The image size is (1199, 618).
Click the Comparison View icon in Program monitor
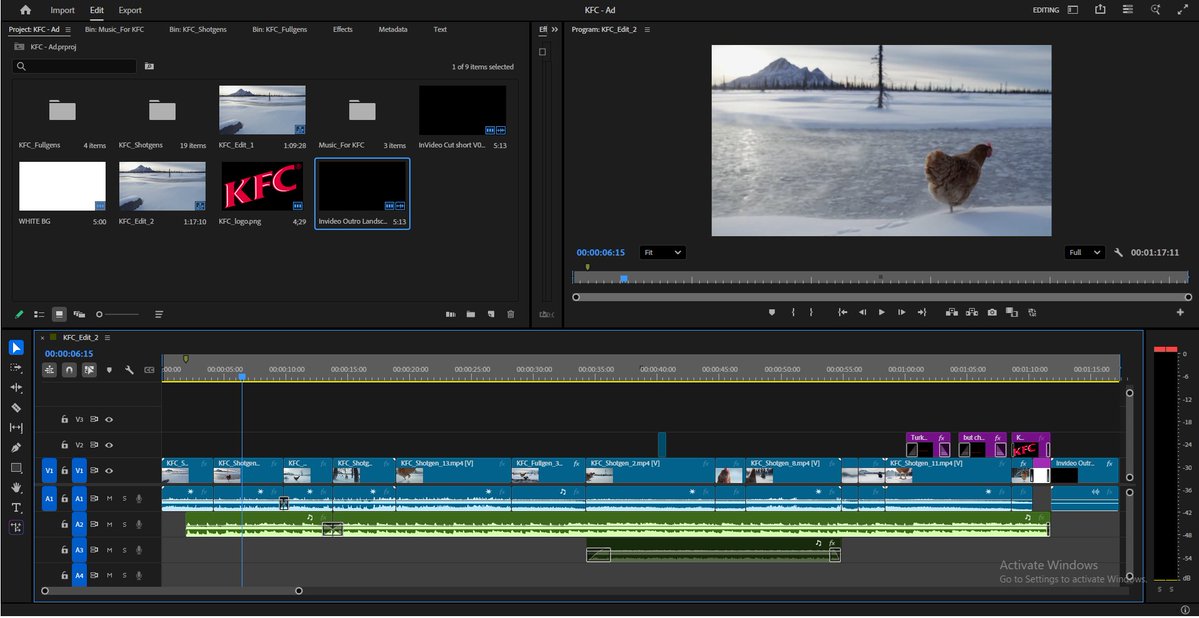point(1012,312)
